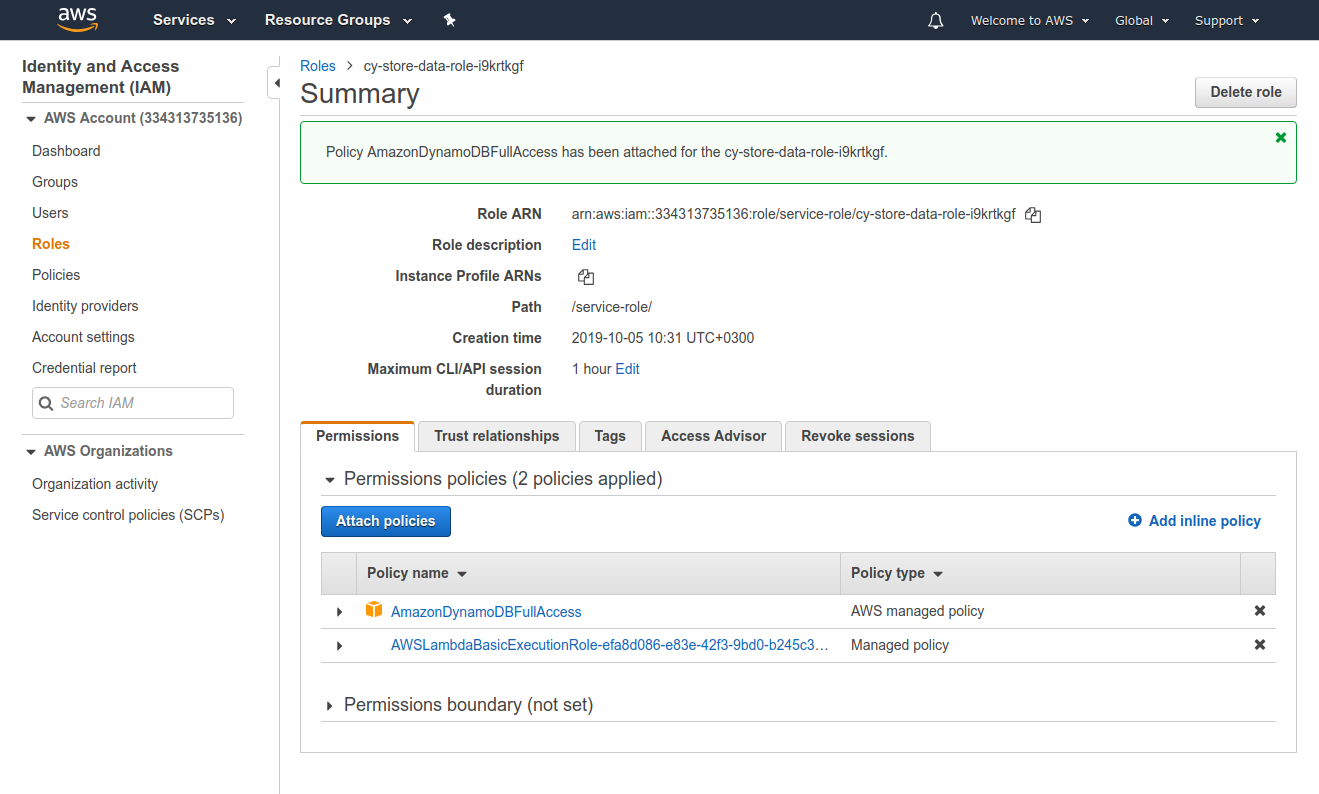Image resolution: width=1319 pixels, height=794 pixels.
Task: Open Users in the sidebar
Action: coord(50,213)
